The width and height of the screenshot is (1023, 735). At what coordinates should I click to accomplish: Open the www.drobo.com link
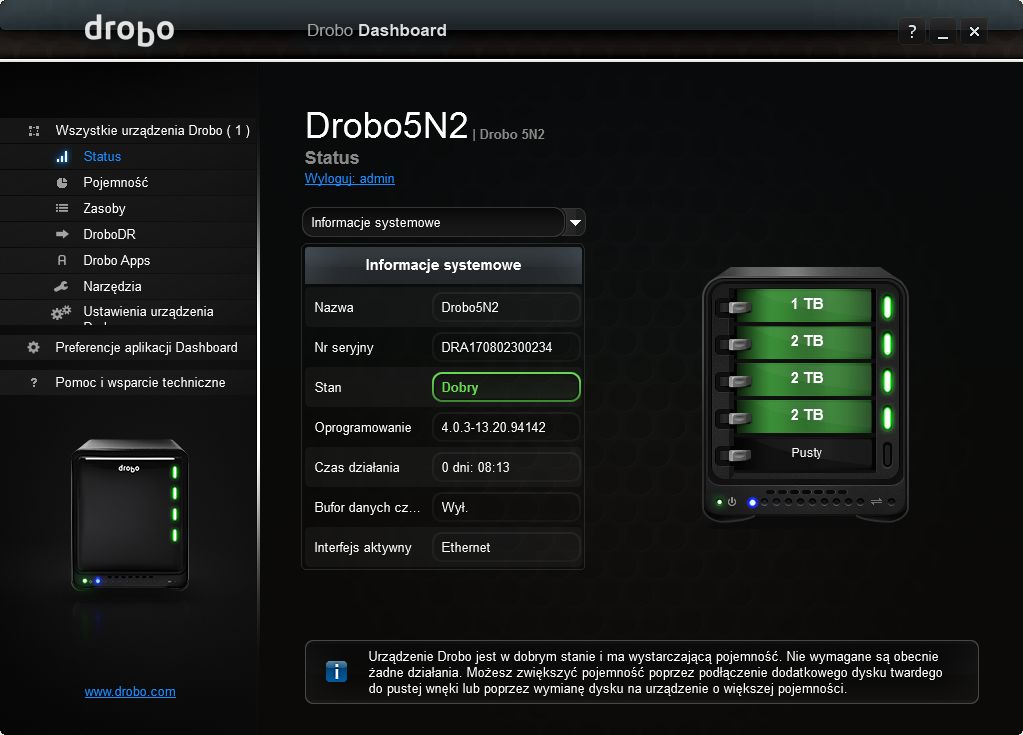(x=130, y=691)
